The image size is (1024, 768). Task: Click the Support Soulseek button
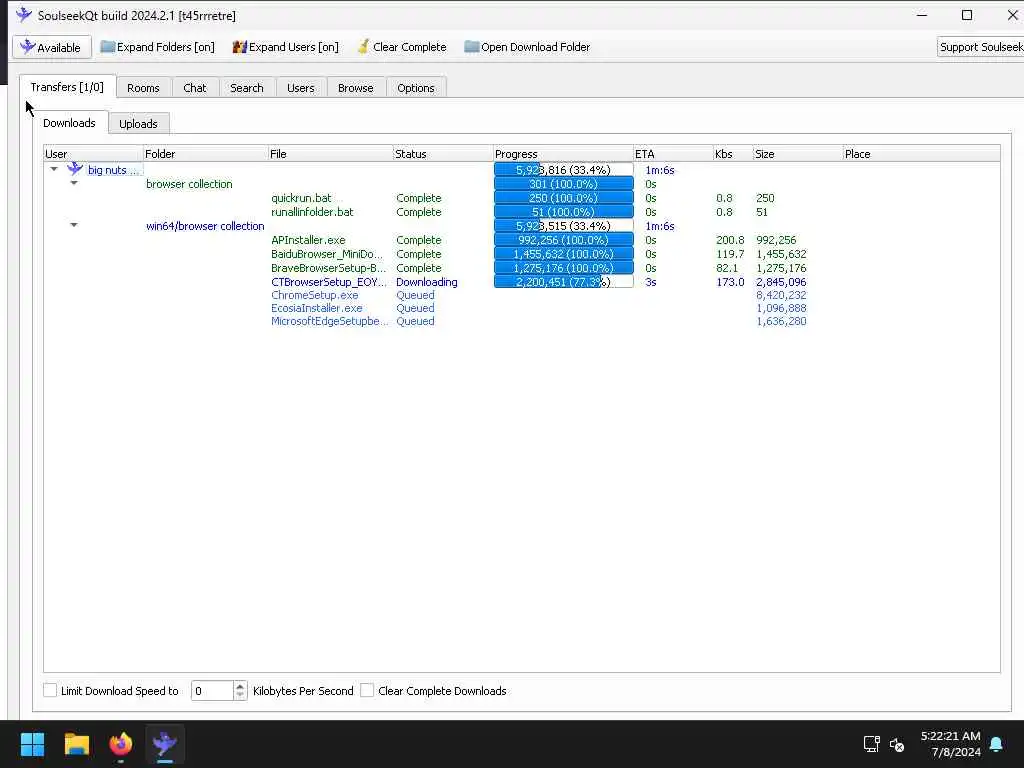980,47
